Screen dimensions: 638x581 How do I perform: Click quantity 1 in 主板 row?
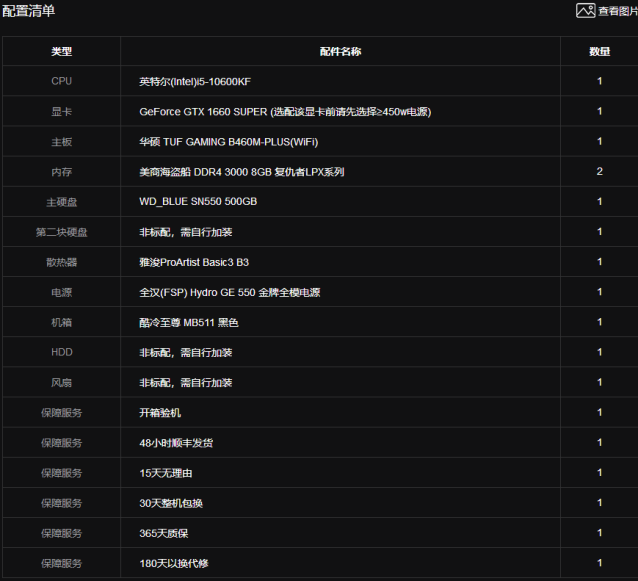click(599, 141)
